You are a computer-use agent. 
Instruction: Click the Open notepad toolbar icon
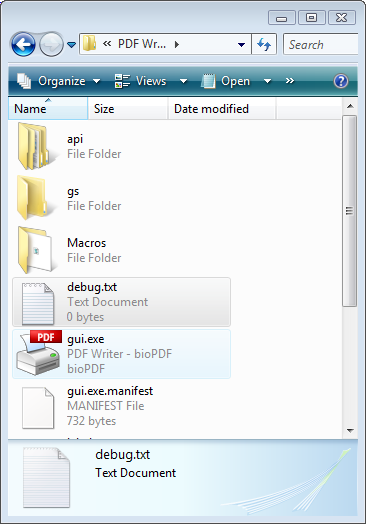point(208,81)
